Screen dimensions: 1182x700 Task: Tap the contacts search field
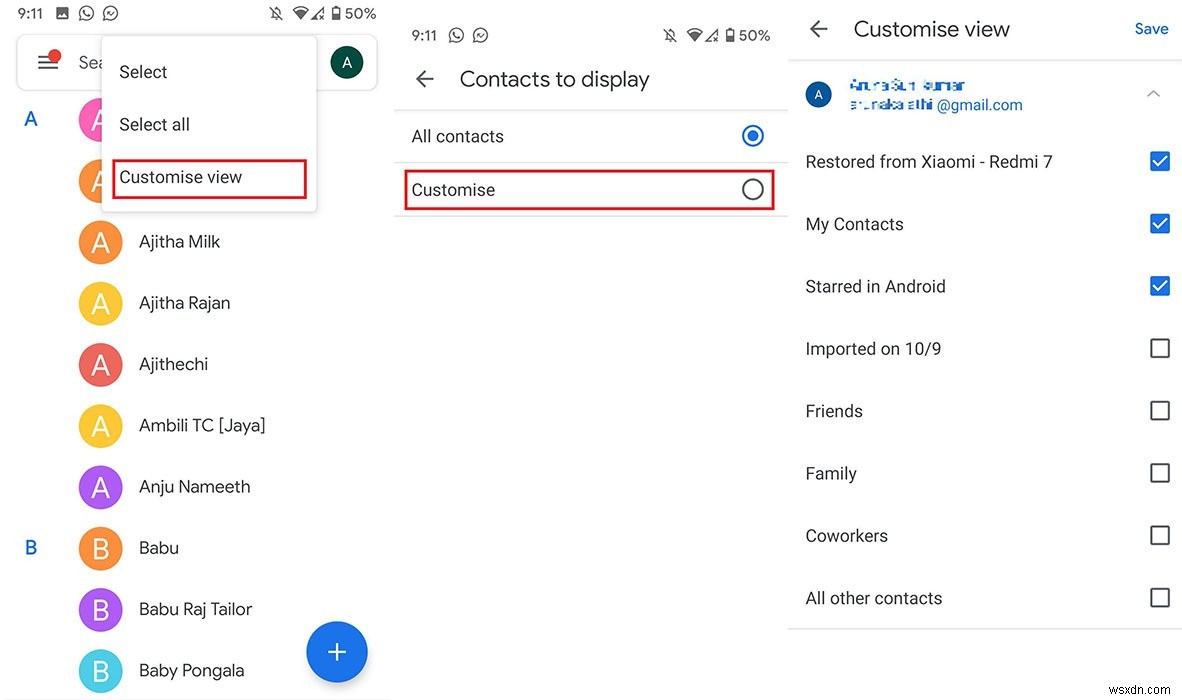pos(90,61)
